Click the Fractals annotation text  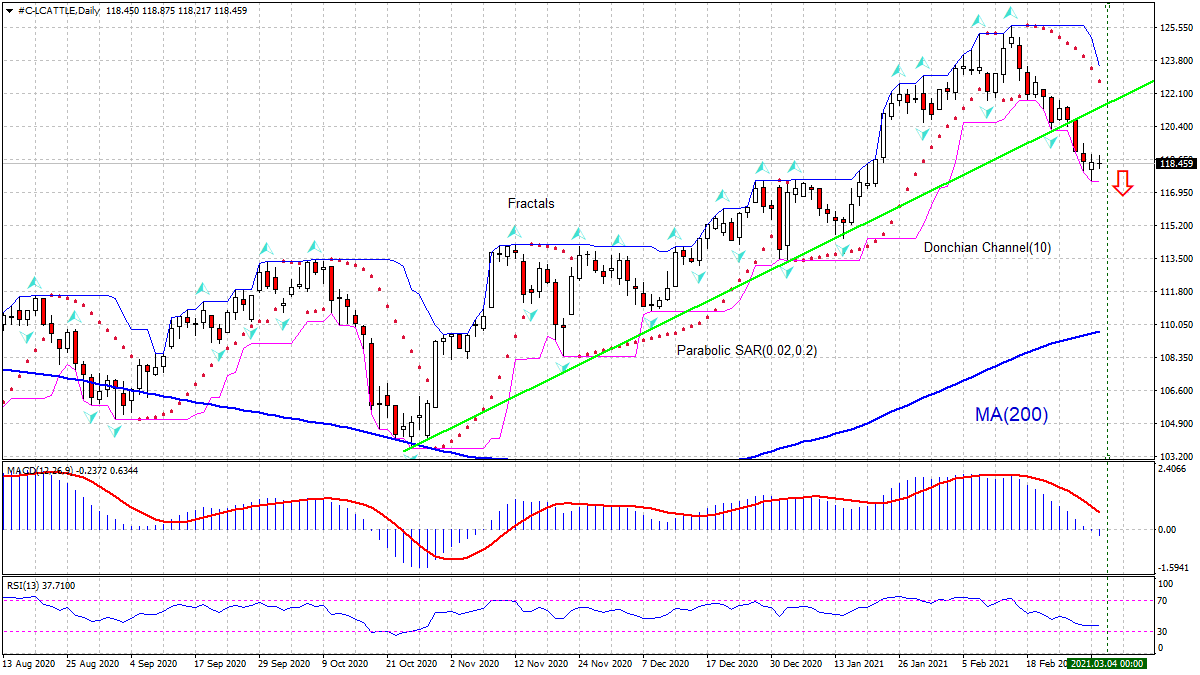click(530, 203)
